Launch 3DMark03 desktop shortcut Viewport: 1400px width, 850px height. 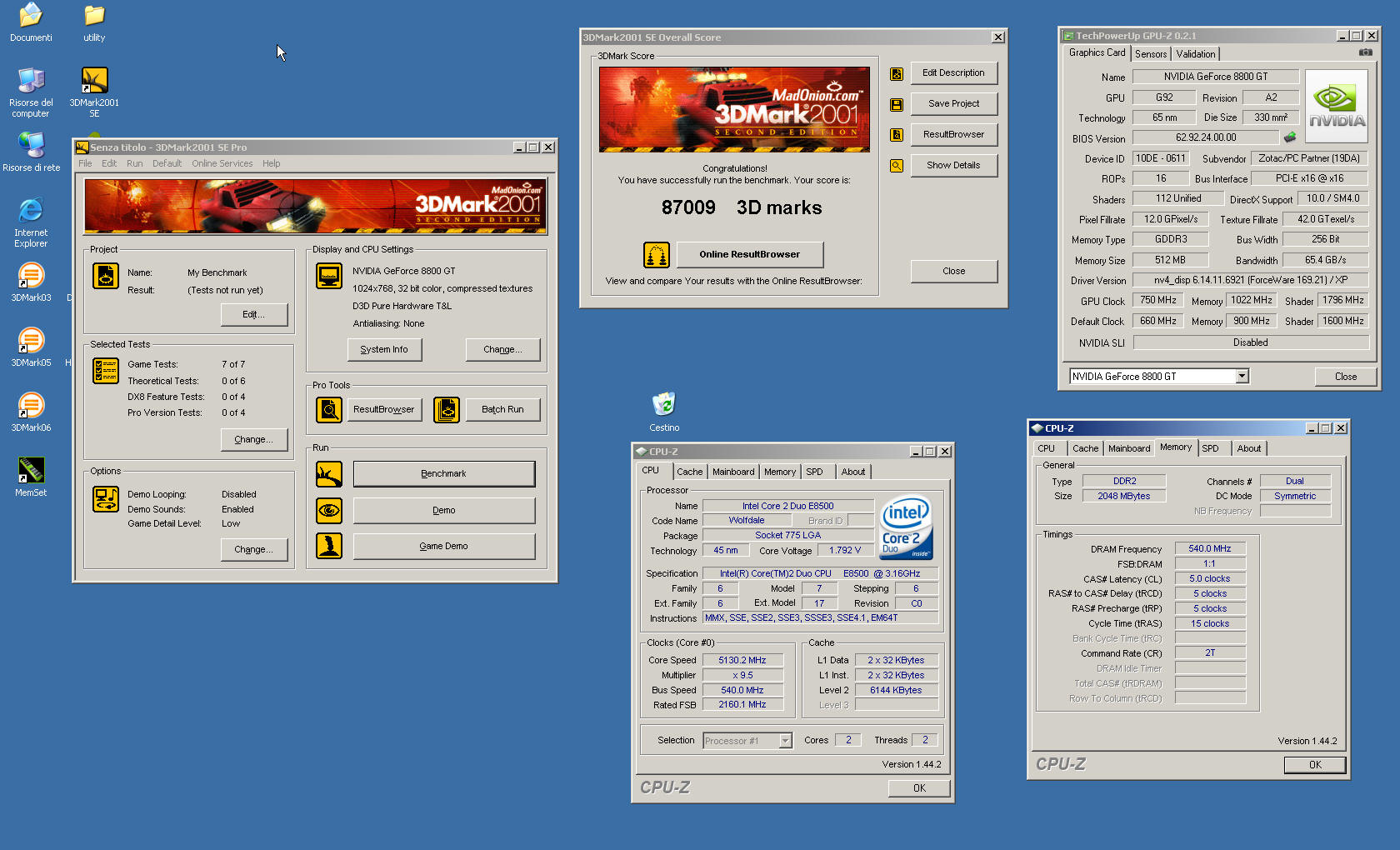tap(31, 282)
